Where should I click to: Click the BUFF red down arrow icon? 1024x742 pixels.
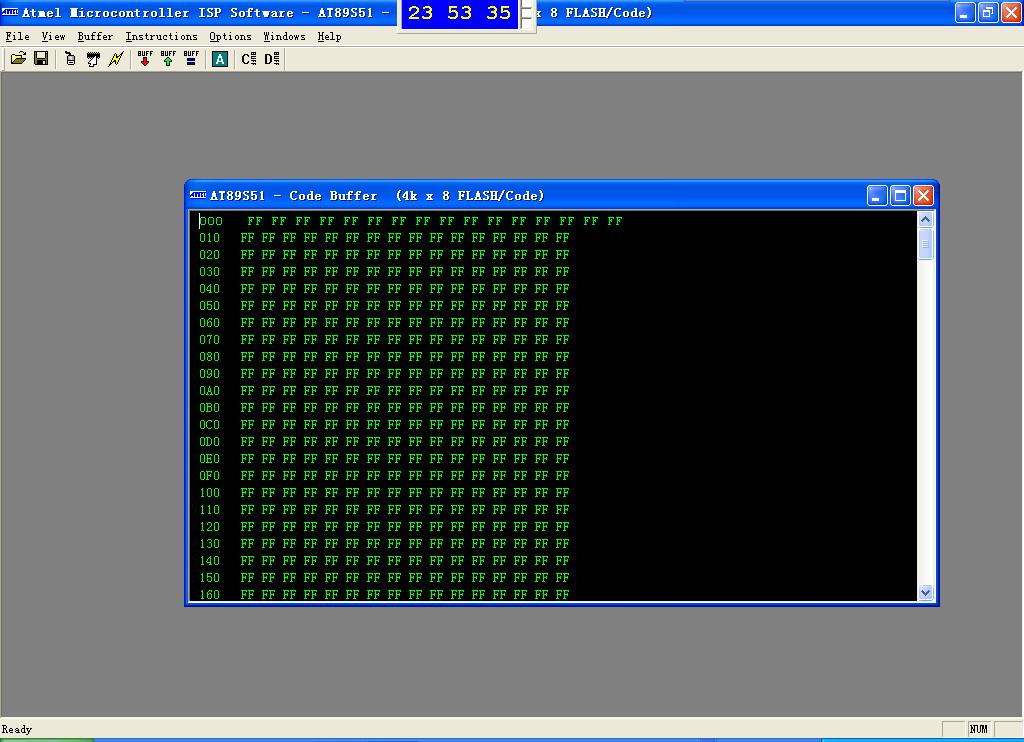click(145, 59)
